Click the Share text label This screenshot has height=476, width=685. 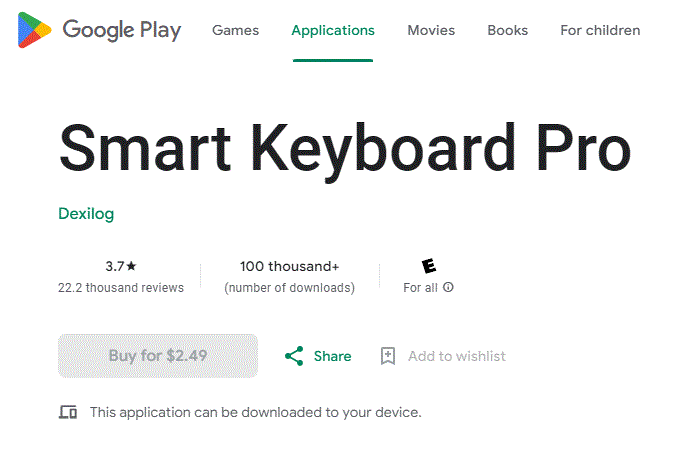click(x=332, y=356)
